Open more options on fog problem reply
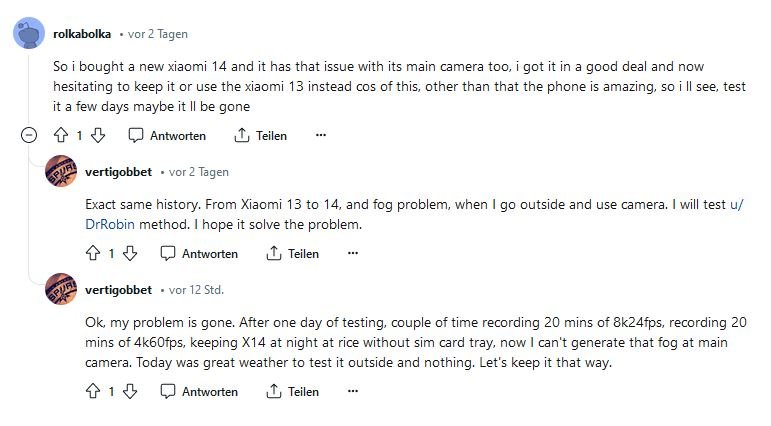The height and width of the screenshot is (426, 771). coord(352,254)
